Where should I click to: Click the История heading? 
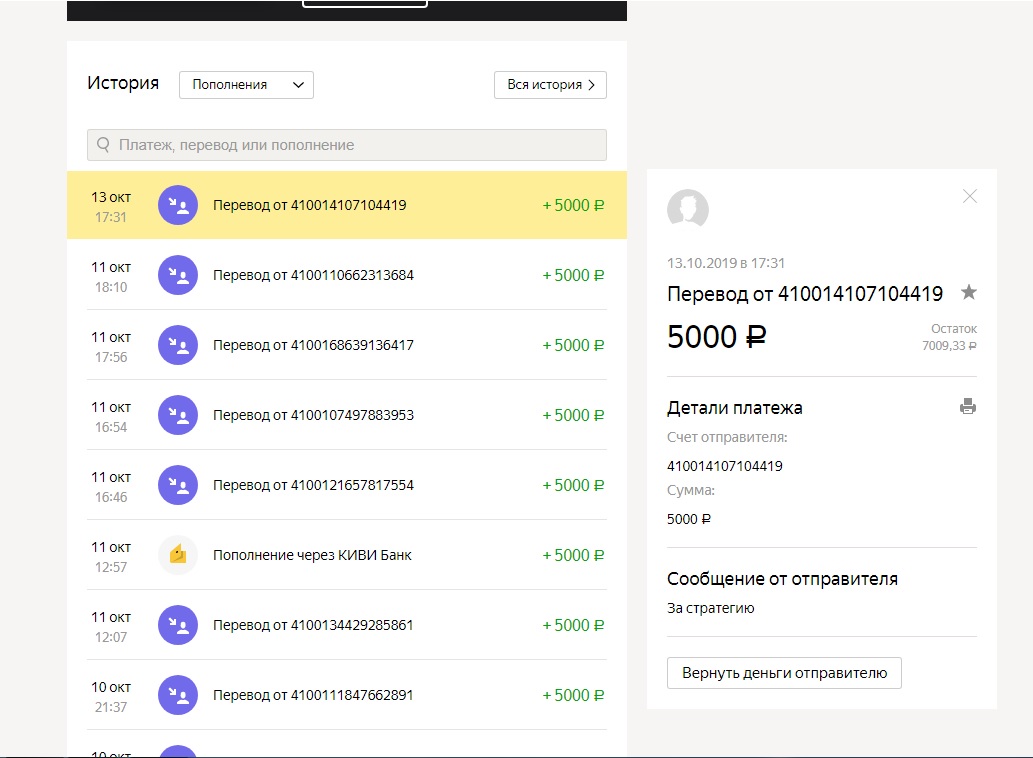pyautogui.click(x=123, y=83)
